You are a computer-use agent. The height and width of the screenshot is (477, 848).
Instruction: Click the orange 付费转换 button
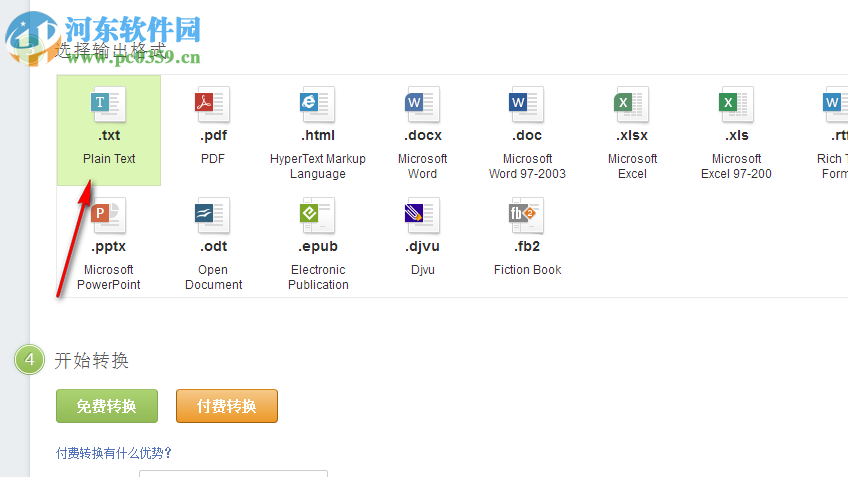(x=227, y=406)
